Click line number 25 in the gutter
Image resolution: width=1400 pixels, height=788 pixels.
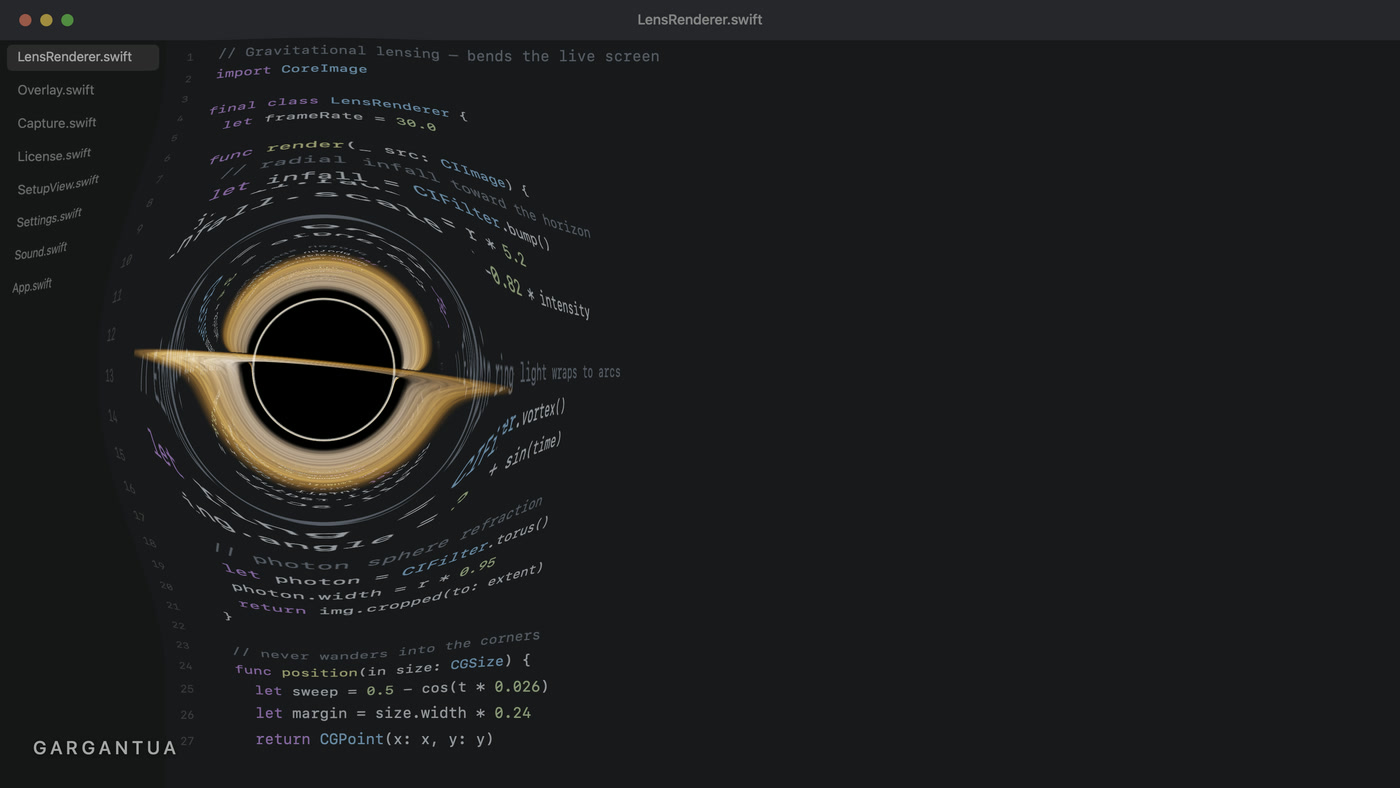[x=187, y=689]
